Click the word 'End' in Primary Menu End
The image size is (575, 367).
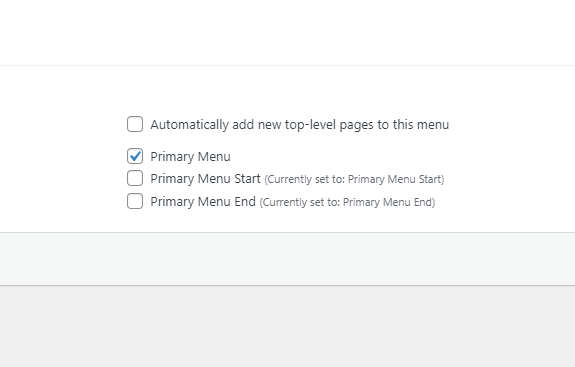(x=245, y=201)
